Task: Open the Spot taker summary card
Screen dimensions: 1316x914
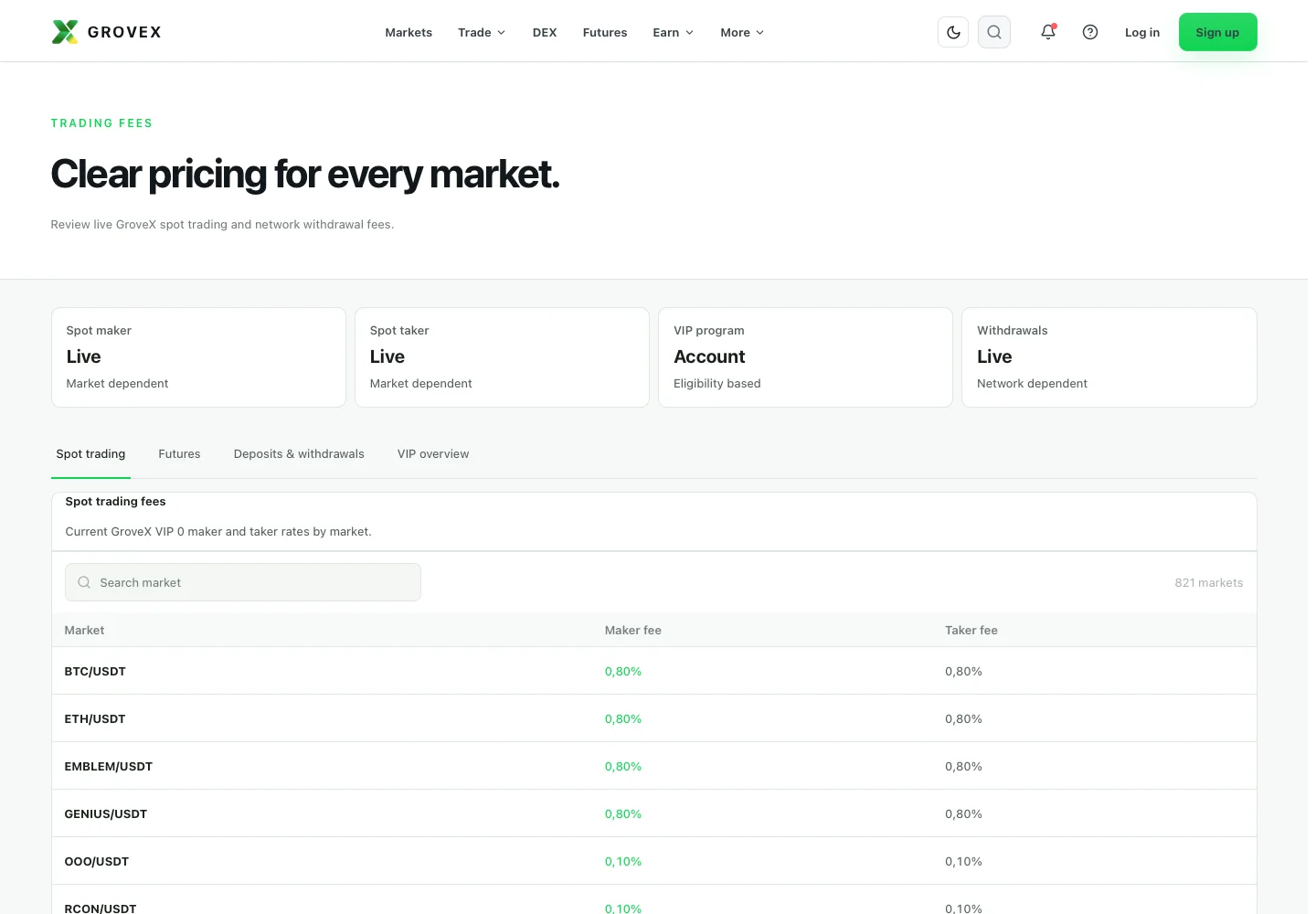Action: (502, 357)
